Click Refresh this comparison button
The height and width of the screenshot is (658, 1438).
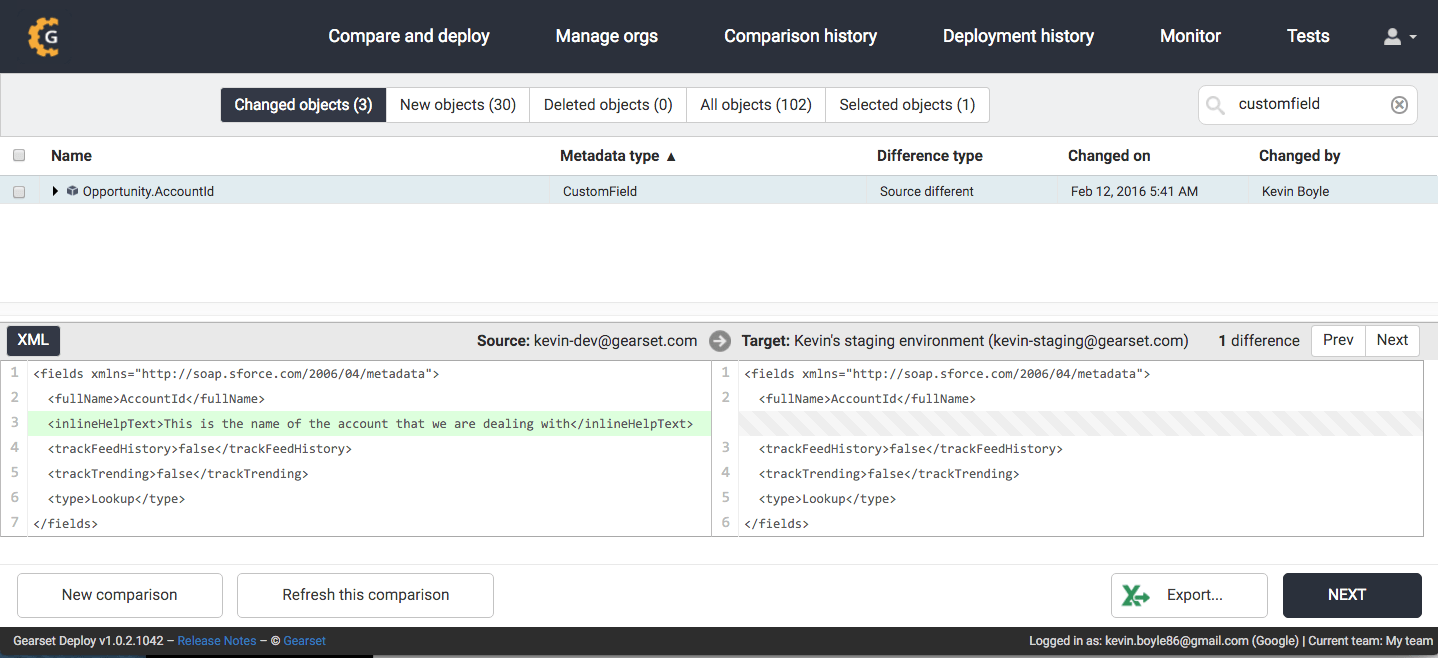click(365, 595)
